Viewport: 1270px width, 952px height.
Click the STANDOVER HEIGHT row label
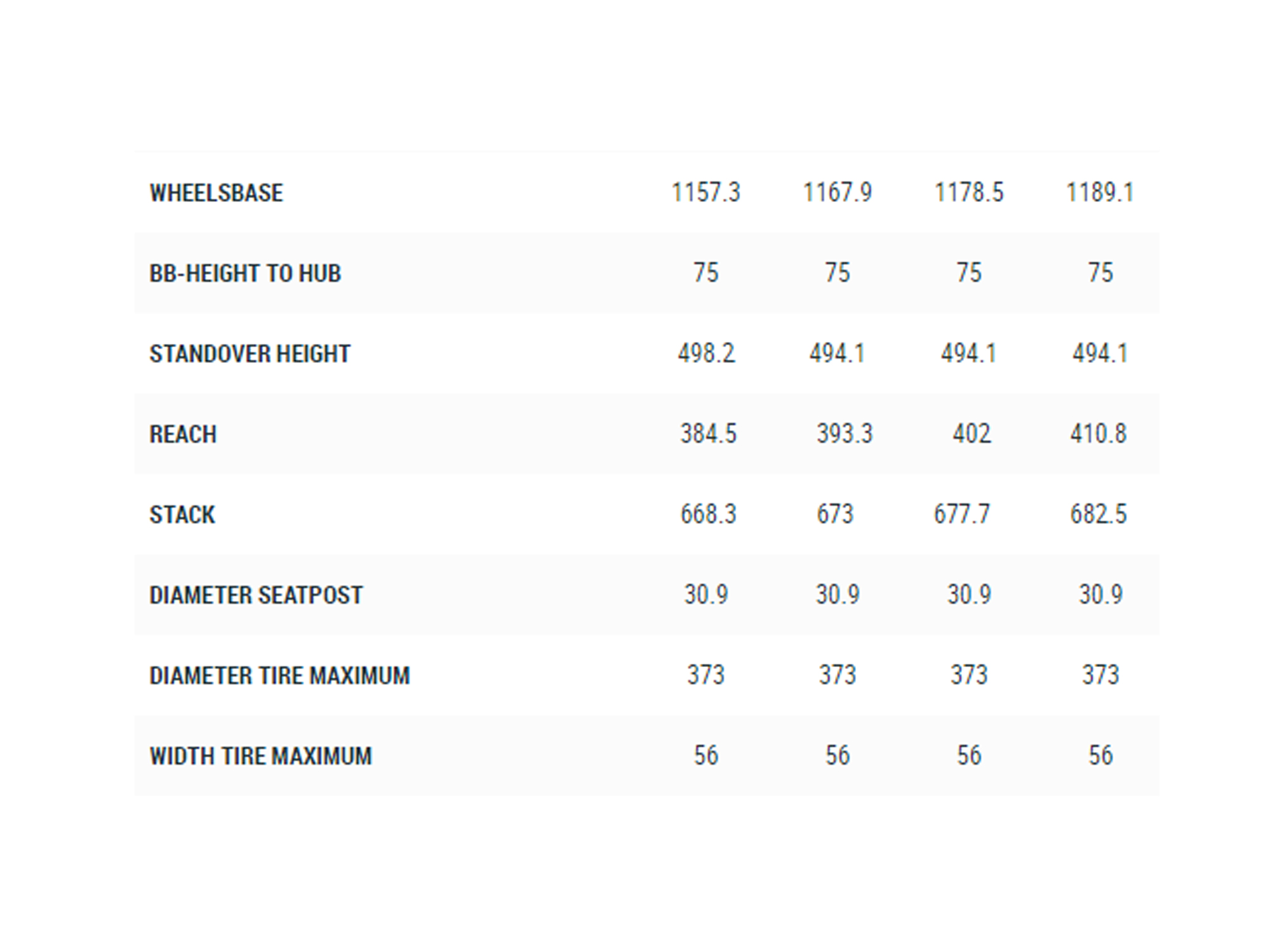click(x=250, y=354)
